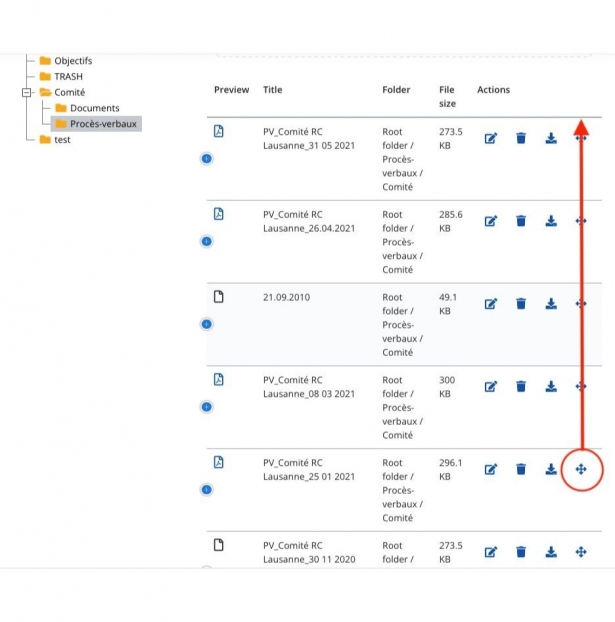The width and height of the screenshot is (615, 622).
Task: Click move icon for PV_Comité RC Lausanne_25 01 2021
Action: click(581, 469)
